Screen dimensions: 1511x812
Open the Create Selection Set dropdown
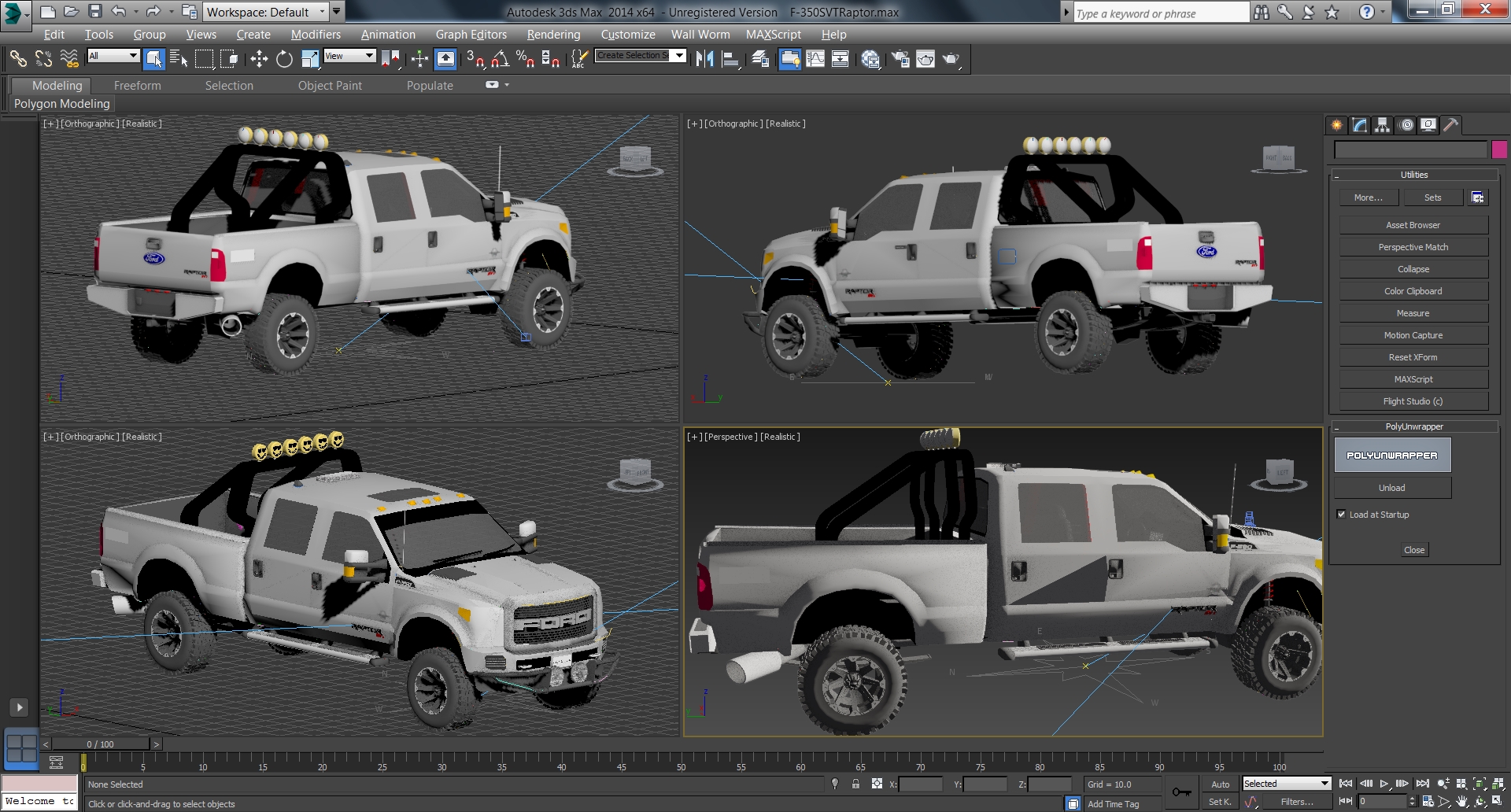(641, 55)
